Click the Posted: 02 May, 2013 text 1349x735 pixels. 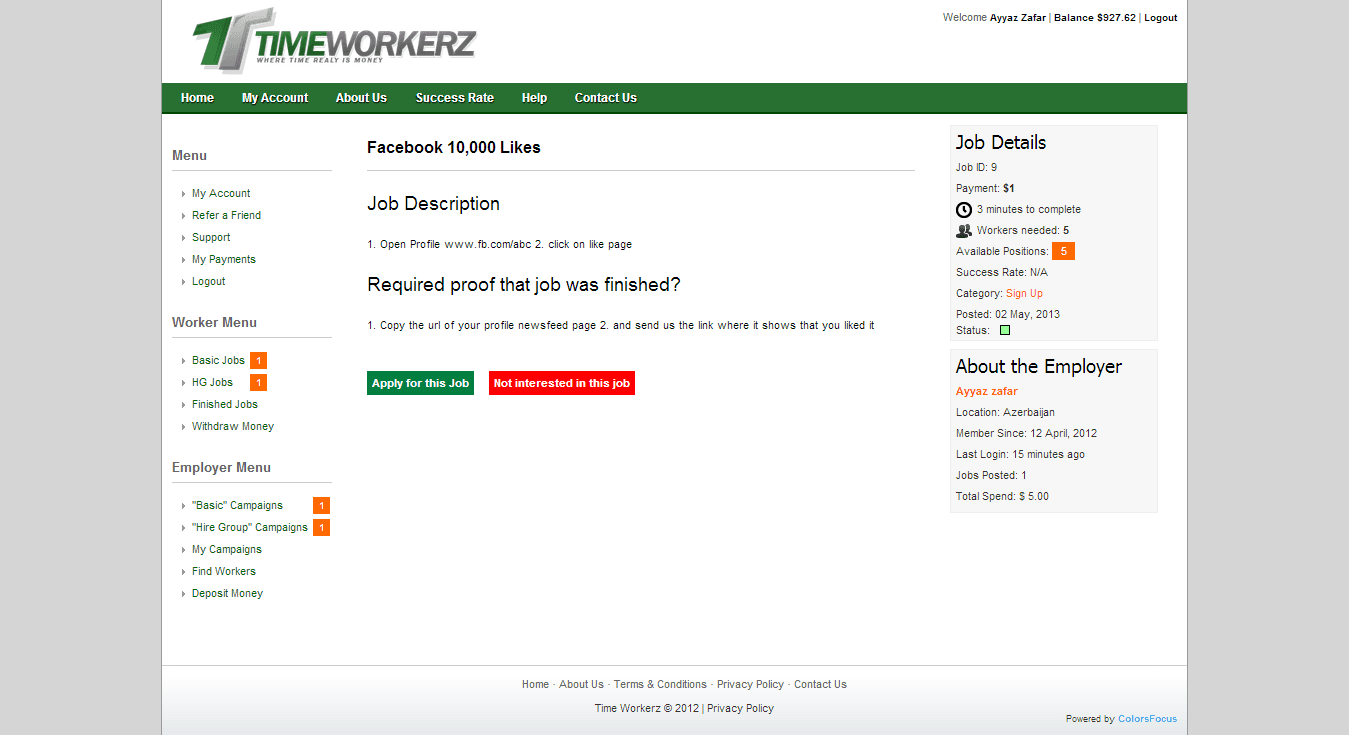click(x=1008, y=315)
